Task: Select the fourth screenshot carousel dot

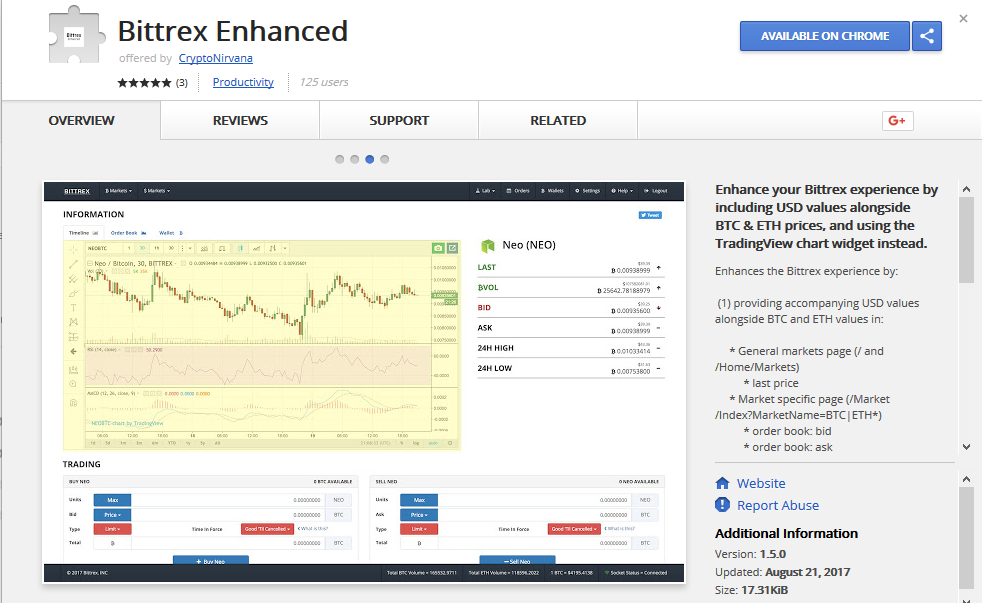Action: click(x=385, y=159)
